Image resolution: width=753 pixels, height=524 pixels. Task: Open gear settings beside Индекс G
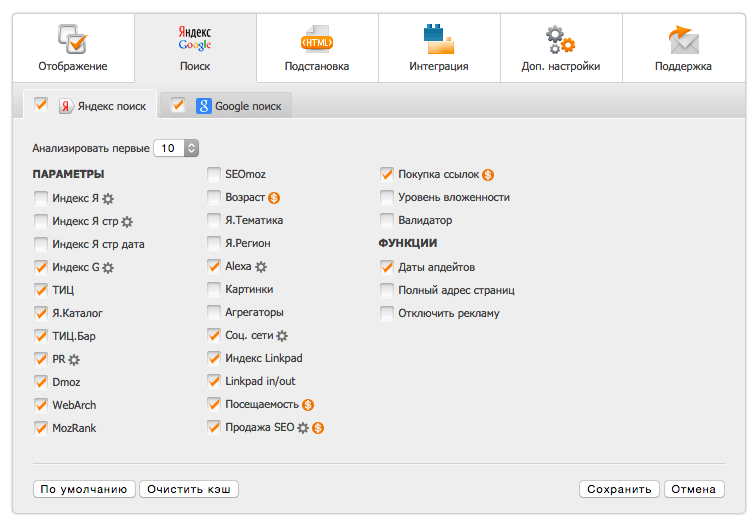pos(109,268)
